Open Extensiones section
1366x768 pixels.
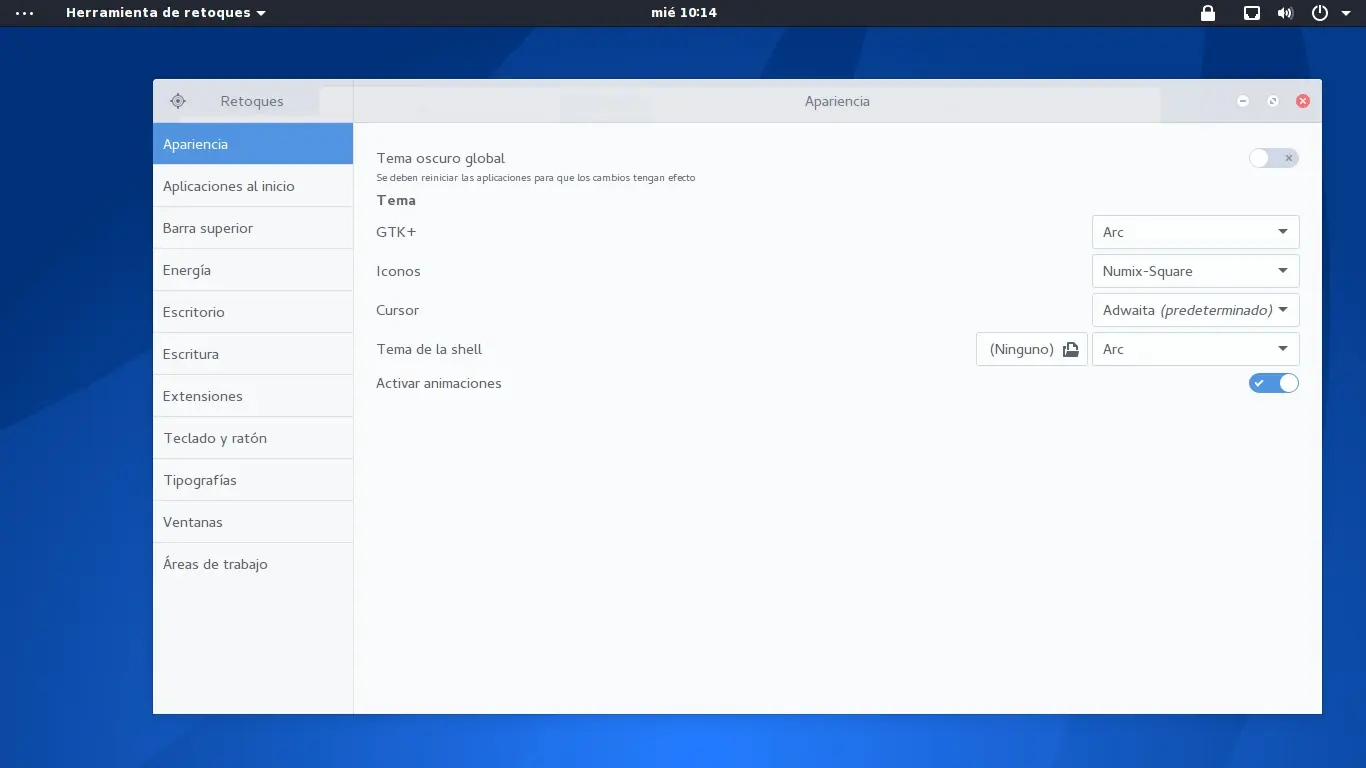tap(253, 396)
